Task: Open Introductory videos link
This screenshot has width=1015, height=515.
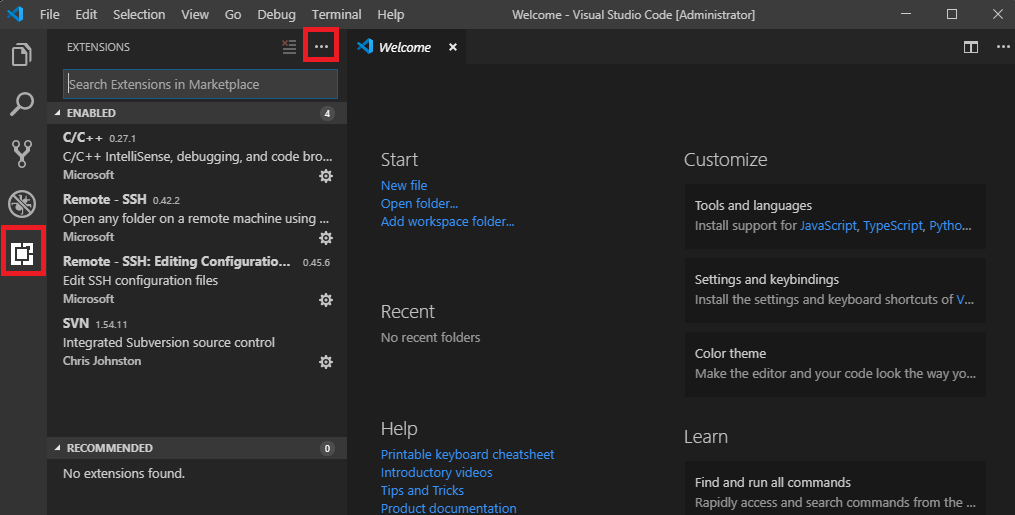Action: coord(436,472)
